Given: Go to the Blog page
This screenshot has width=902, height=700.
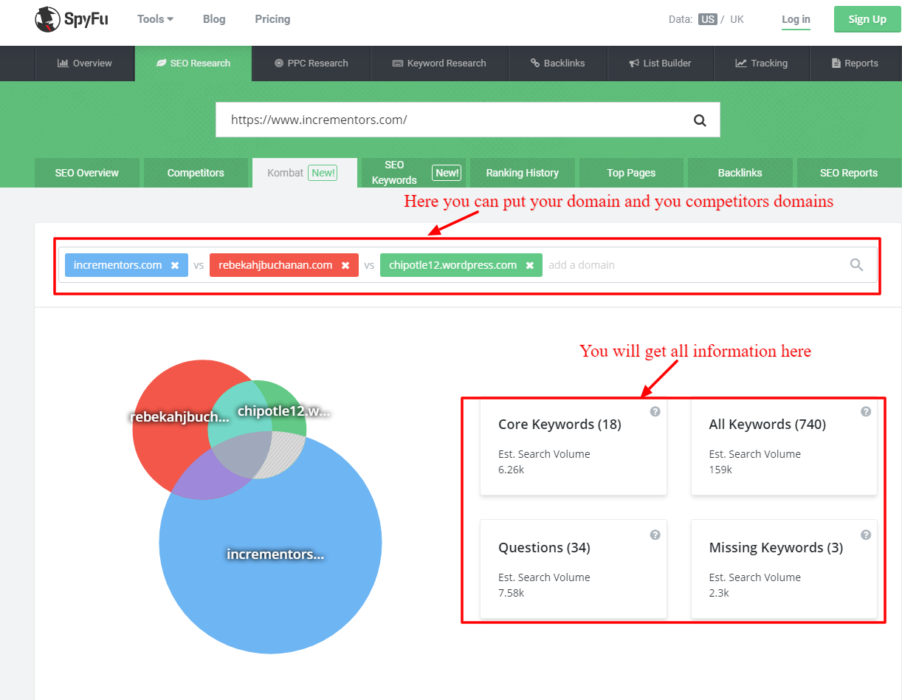Looking at the screenshot, I should coord(214,19).
